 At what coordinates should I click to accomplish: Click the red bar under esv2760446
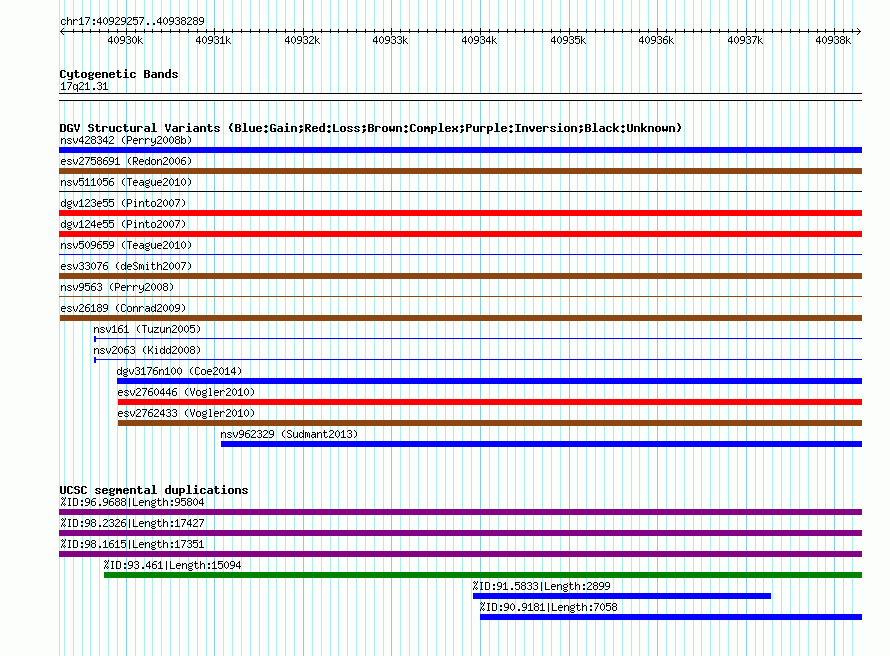click(490, 402)
